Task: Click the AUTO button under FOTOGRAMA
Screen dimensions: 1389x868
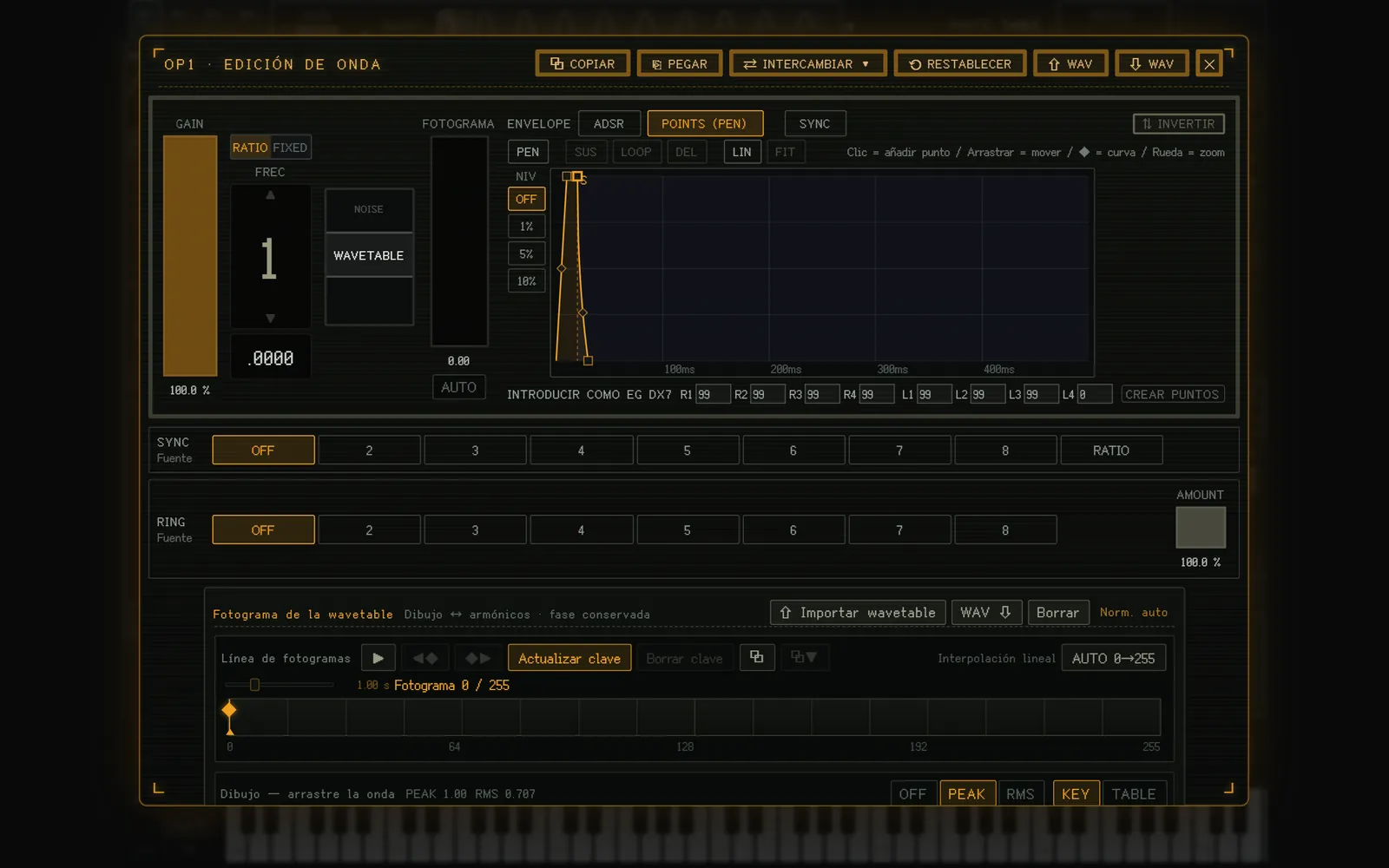Action: coord(458,387)
